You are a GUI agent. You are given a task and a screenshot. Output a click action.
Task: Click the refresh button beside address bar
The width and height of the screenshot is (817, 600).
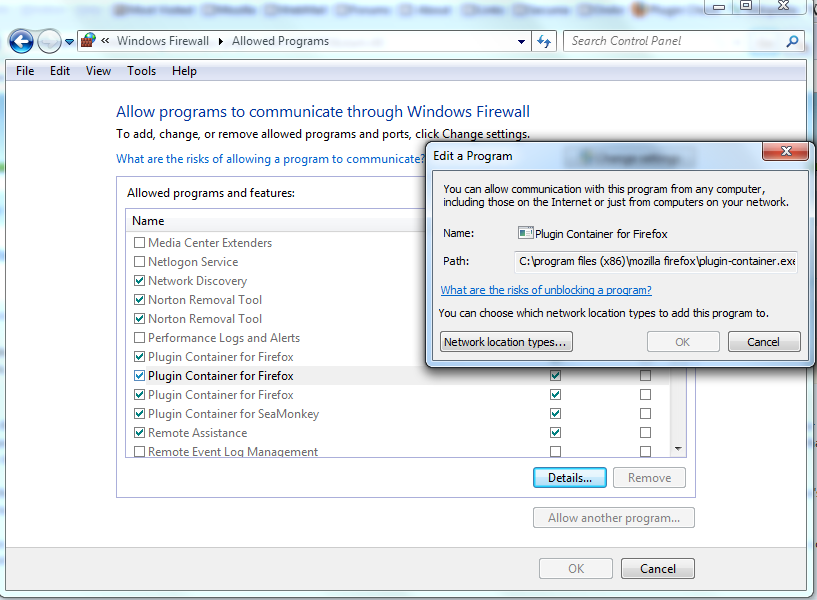544,41
